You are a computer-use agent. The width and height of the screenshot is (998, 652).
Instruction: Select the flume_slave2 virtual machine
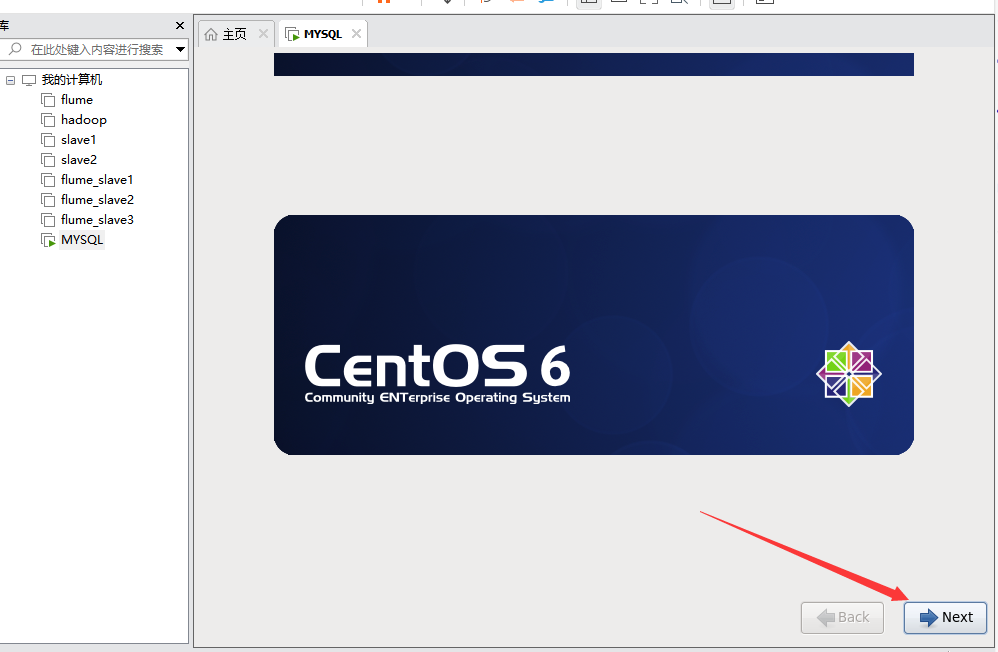click(97, 200)
